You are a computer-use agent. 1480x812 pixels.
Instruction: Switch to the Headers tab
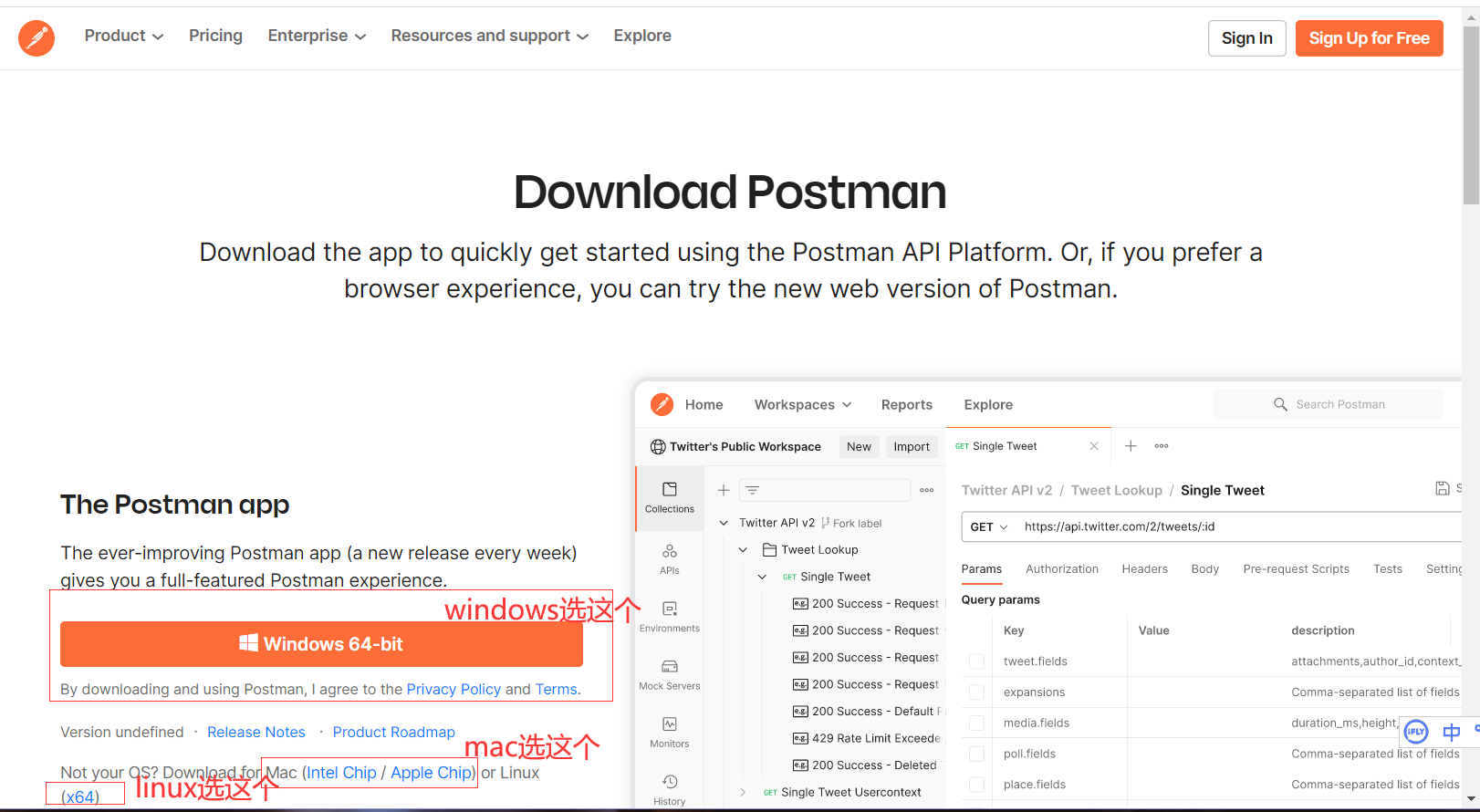pyautogui.click(x=1144, y=568)
